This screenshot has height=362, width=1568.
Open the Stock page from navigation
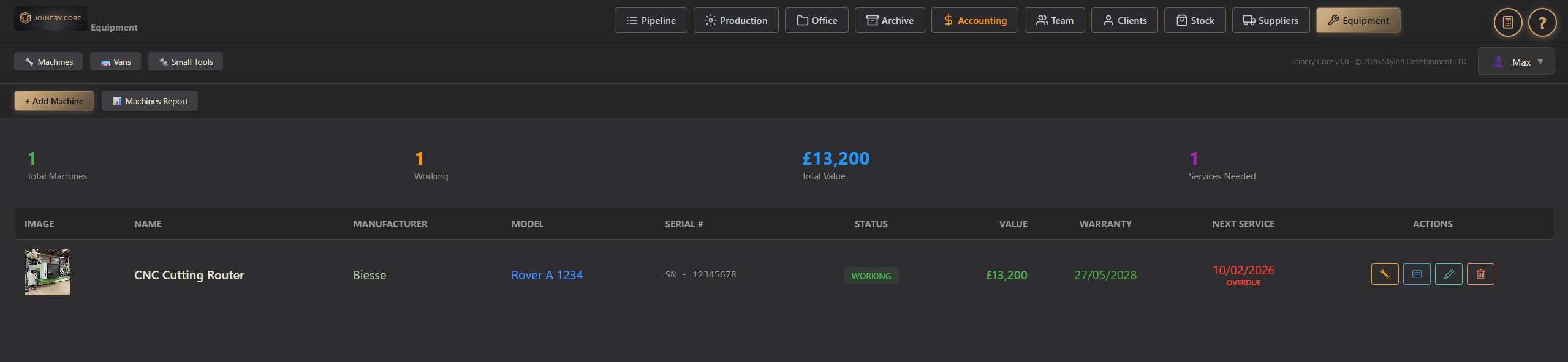tap(1194, 20)
